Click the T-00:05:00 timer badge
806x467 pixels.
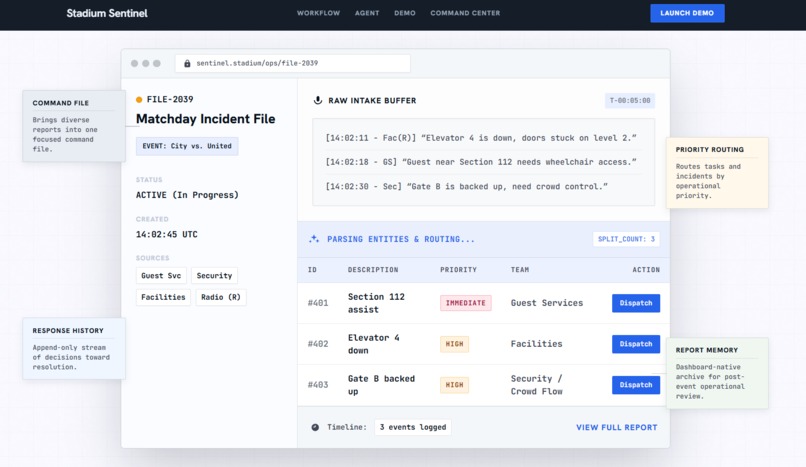tap(630, 101)
